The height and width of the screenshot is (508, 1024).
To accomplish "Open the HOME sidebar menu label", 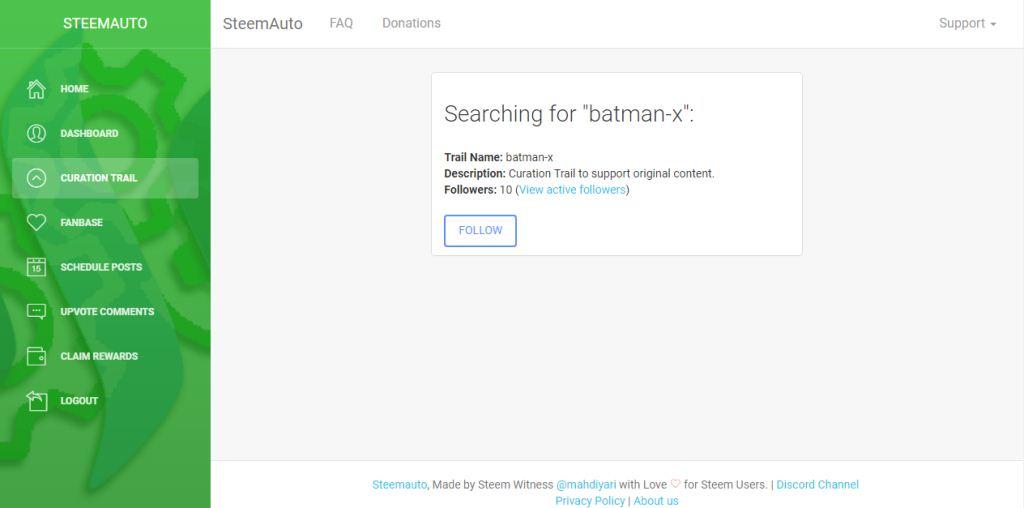I will [x=74, y=89].
